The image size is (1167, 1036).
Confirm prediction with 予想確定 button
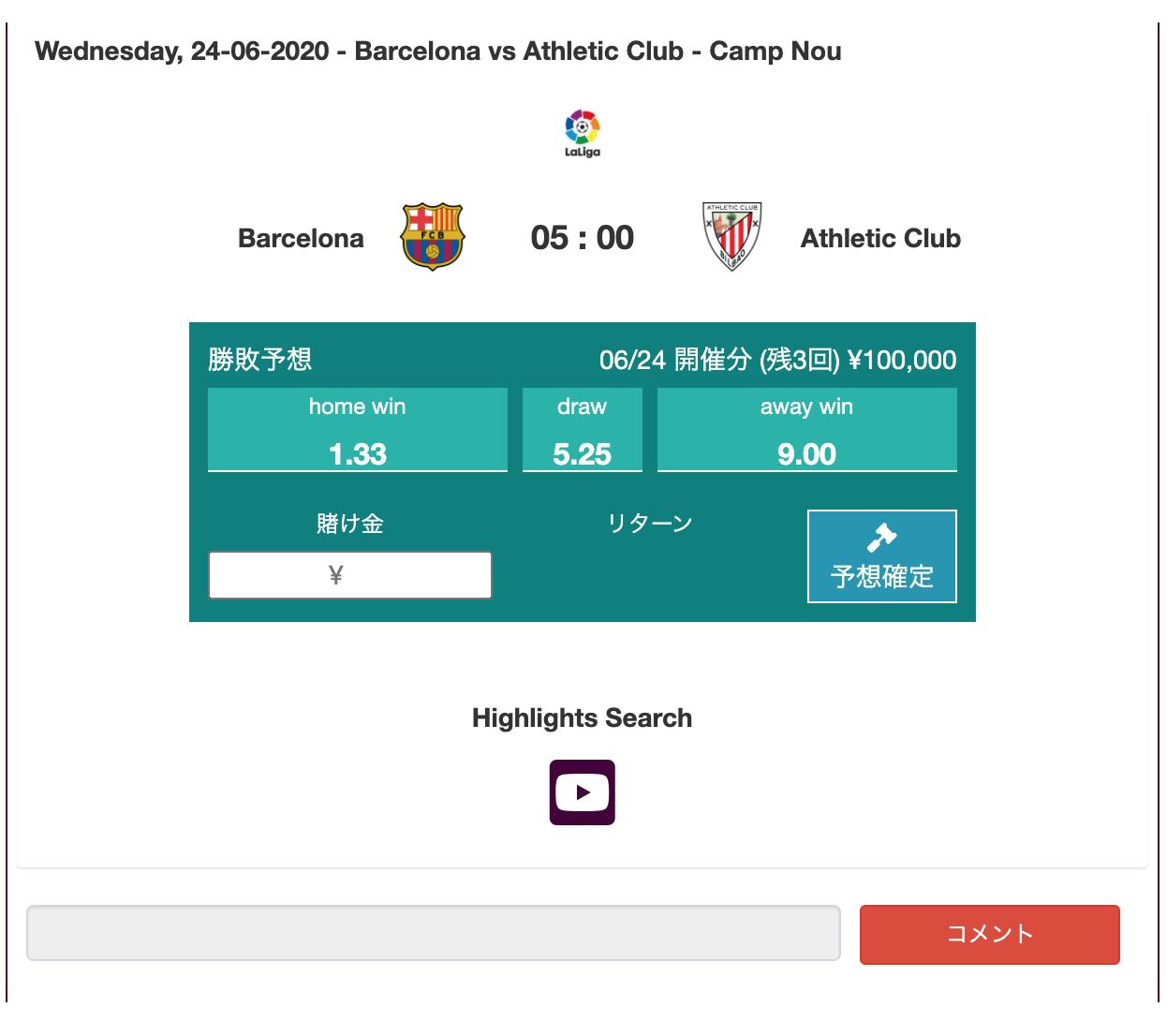tap(881, 556)
